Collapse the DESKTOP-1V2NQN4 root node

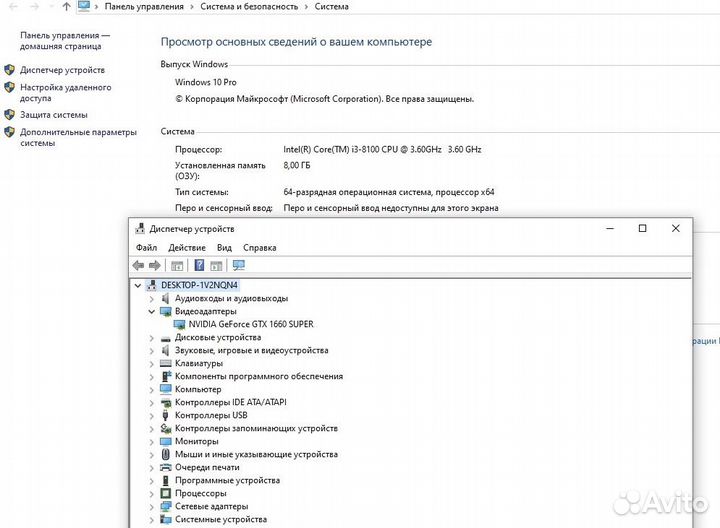tap(137, 285)
